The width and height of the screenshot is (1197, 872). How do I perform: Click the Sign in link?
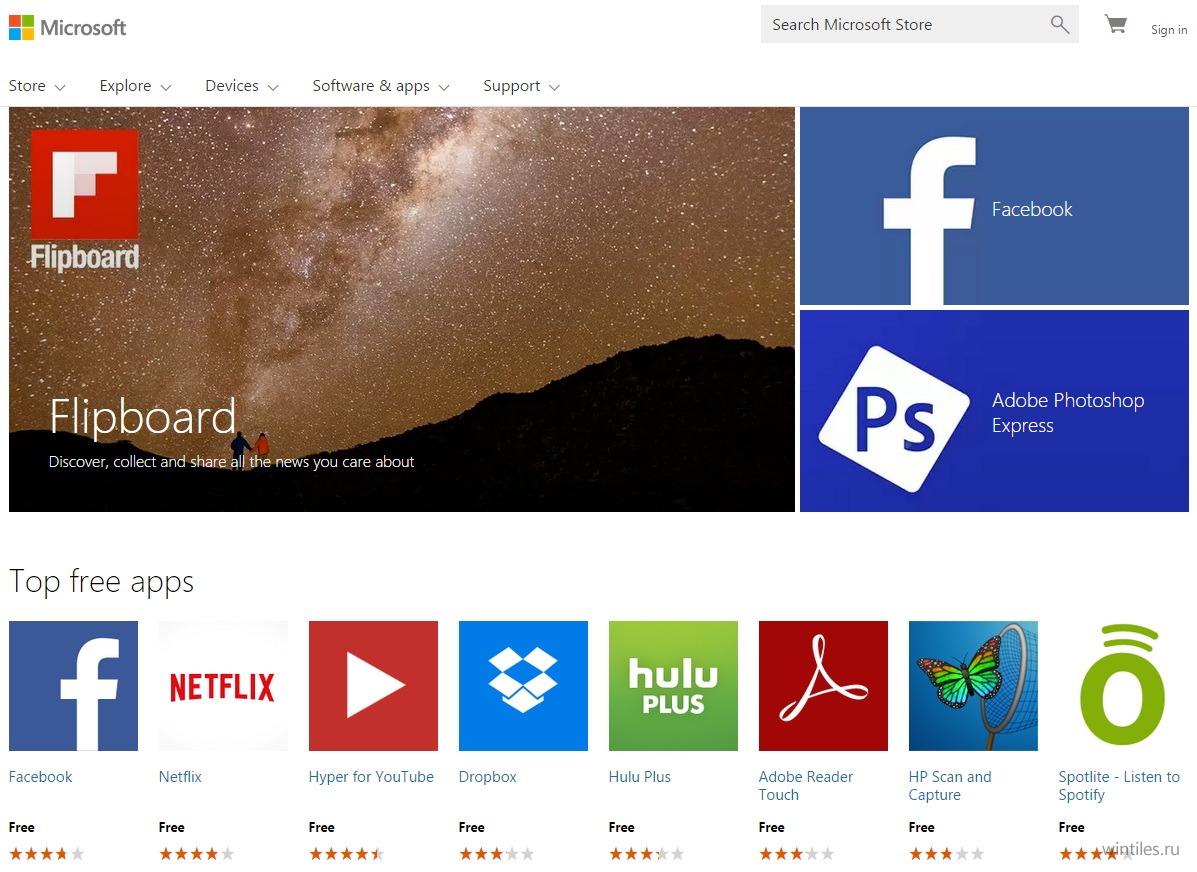point(1169,30)
